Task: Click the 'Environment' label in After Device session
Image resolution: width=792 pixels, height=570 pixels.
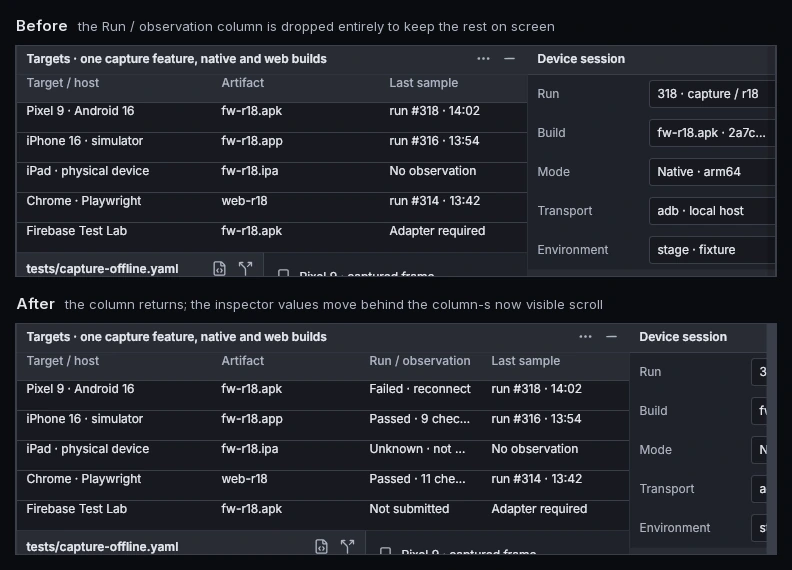Action: (x=674, y=528)
